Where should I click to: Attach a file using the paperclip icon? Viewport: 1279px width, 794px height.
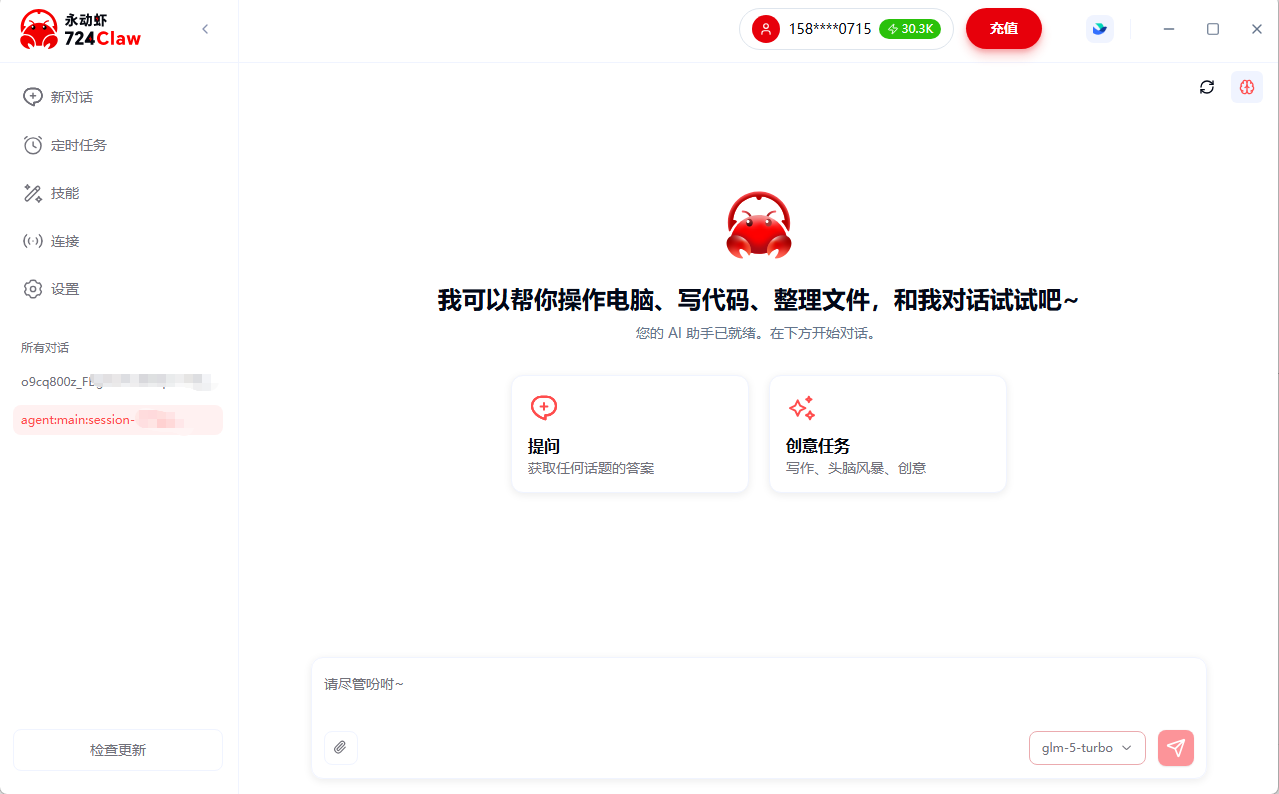pos(340,747)
